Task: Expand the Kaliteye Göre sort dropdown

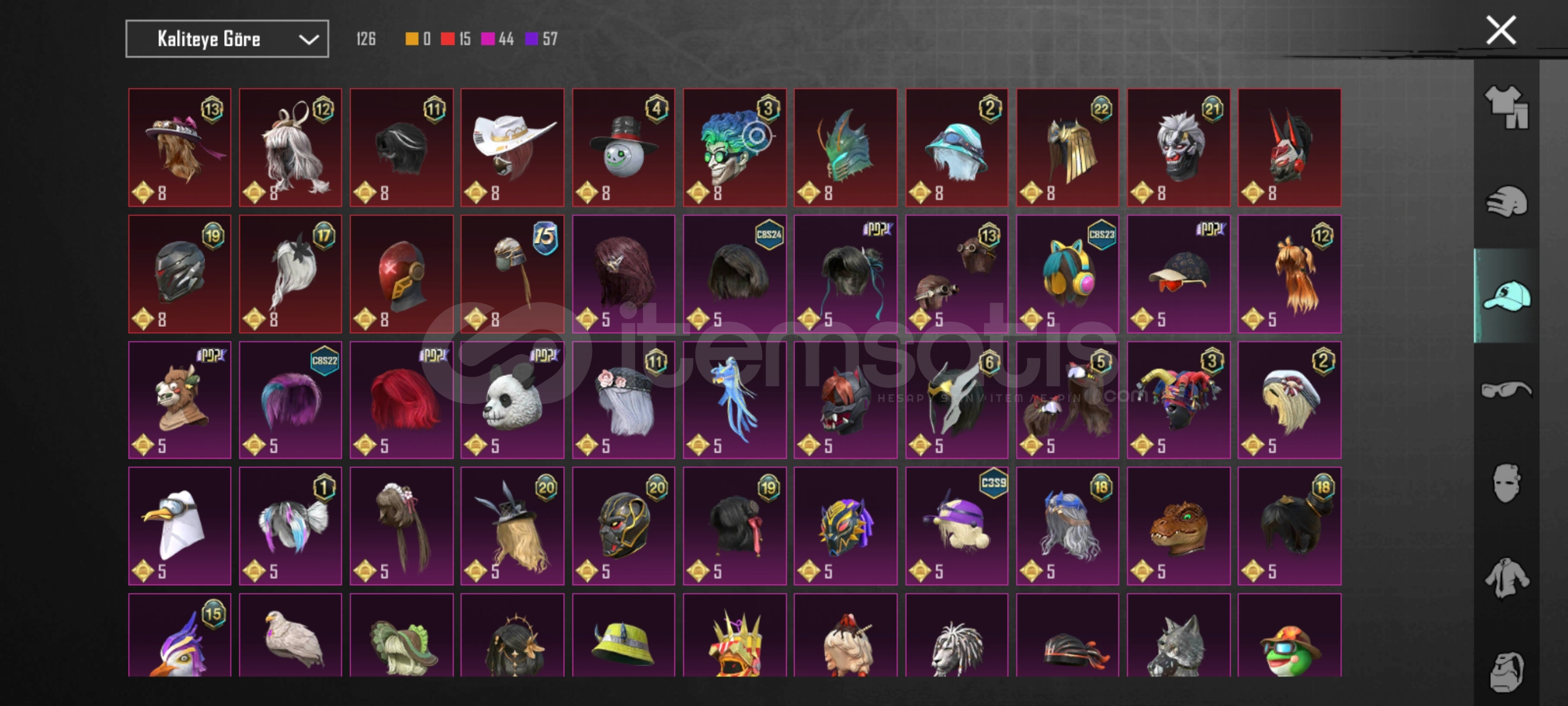Action: [x=227, y=39]
